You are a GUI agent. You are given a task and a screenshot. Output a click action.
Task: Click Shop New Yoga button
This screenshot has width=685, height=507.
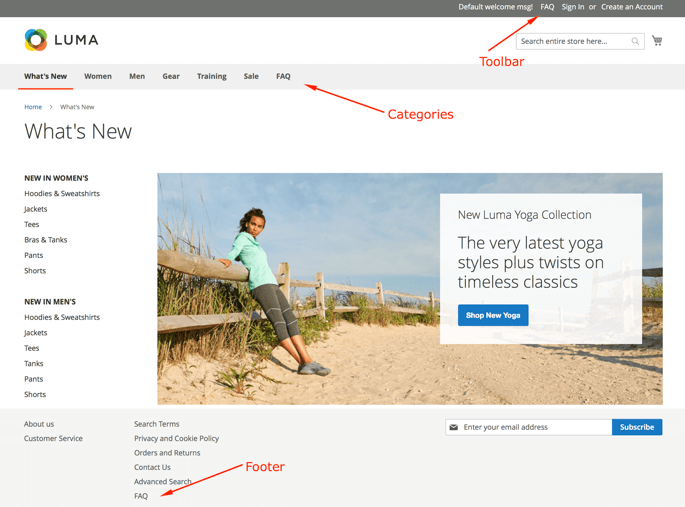[493, 315]
